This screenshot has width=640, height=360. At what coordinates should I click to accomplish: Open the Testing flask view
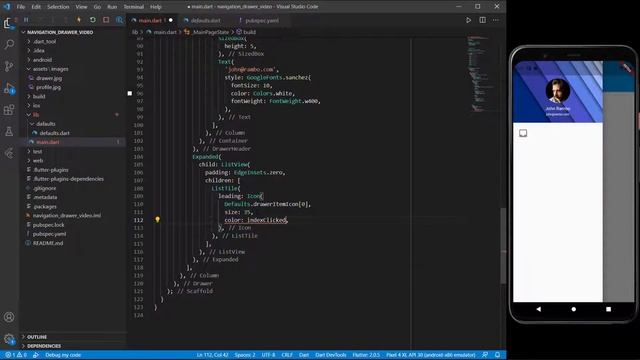[9, 131]
